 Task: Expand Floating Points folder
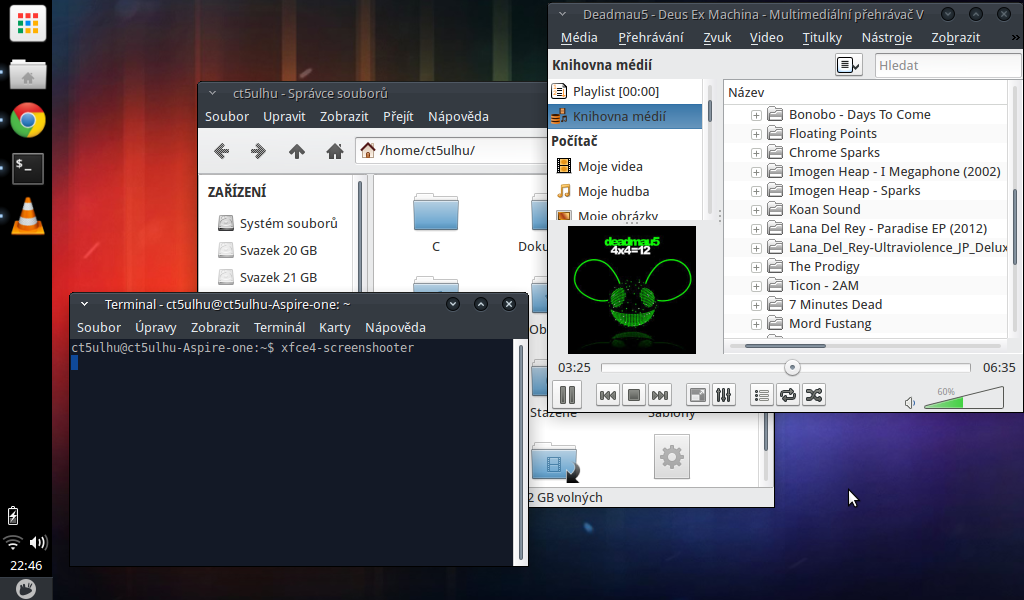(x=756, y=134)
